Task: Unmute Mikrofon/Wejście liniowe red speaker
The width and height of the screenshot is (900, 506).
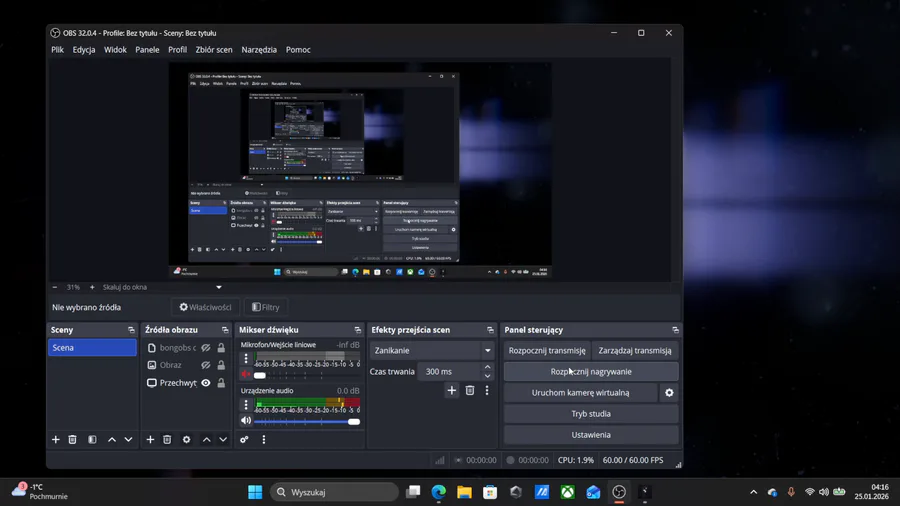Action: tap(246, 375)
